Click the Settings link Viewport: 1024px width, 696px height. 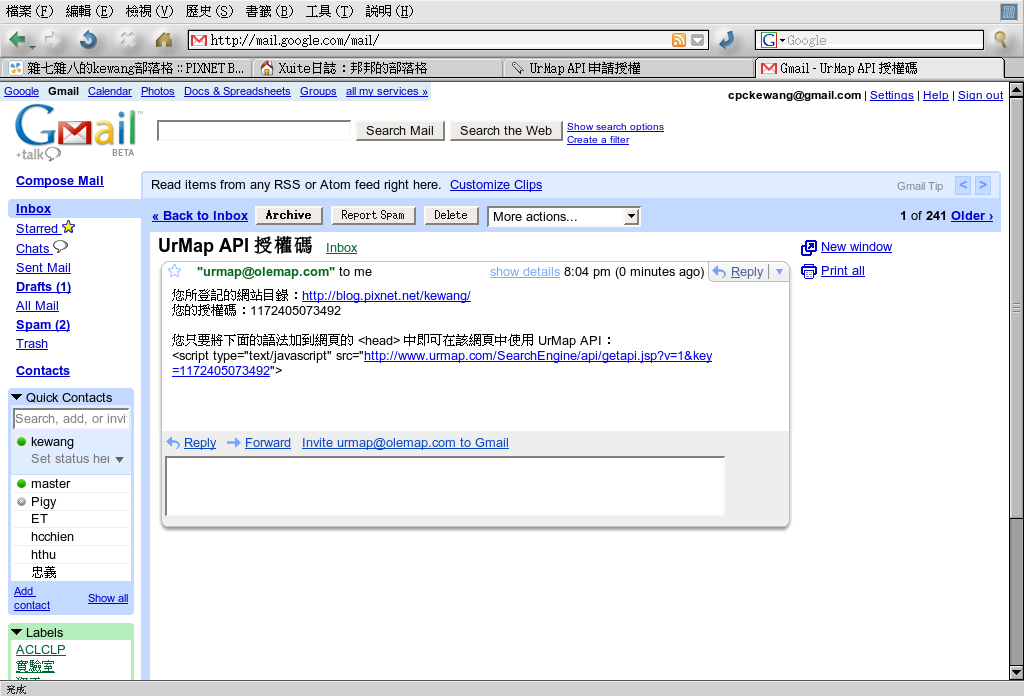(891, 95)
